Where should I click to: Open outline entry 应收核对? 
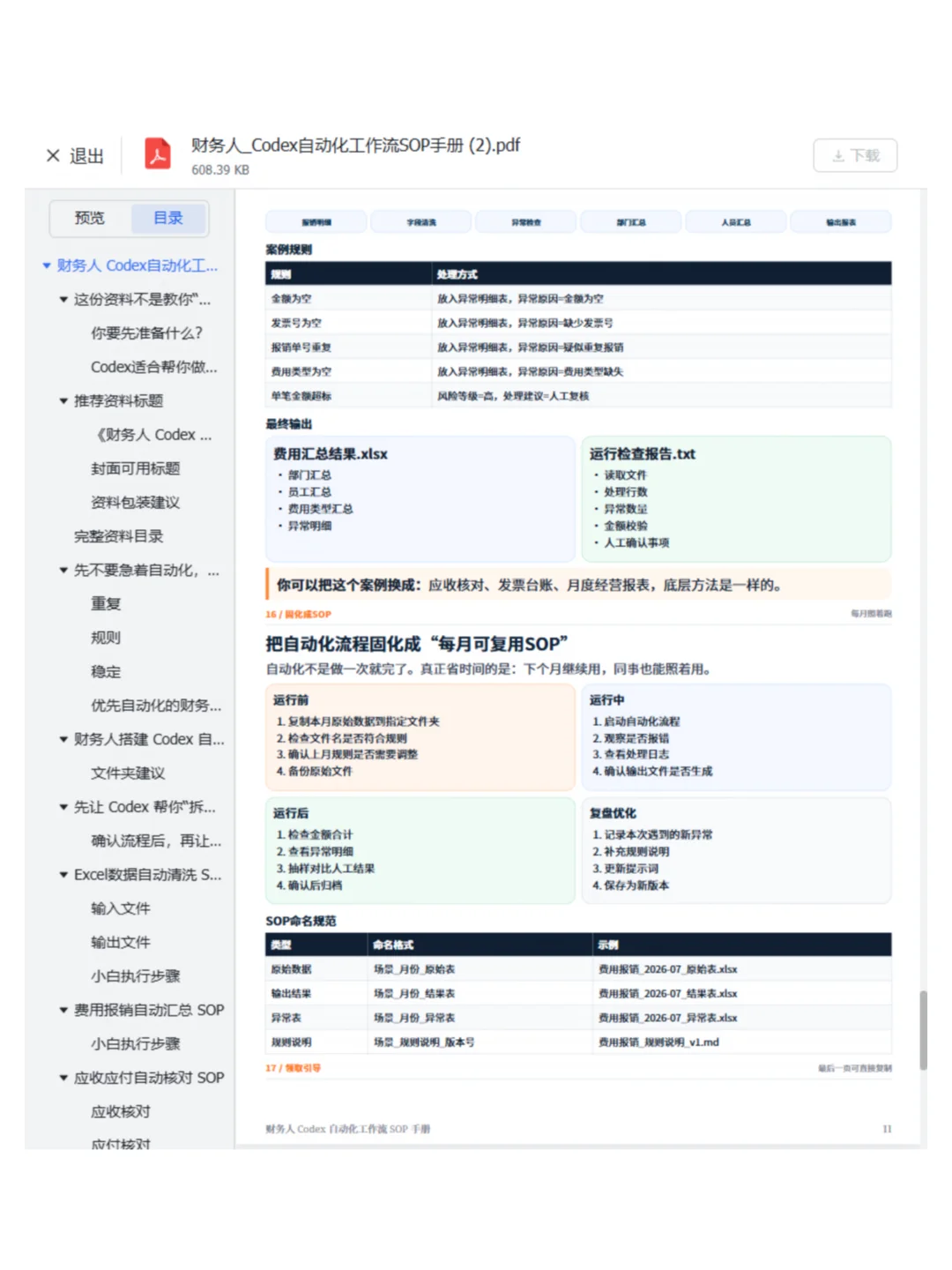[121, 1112]
